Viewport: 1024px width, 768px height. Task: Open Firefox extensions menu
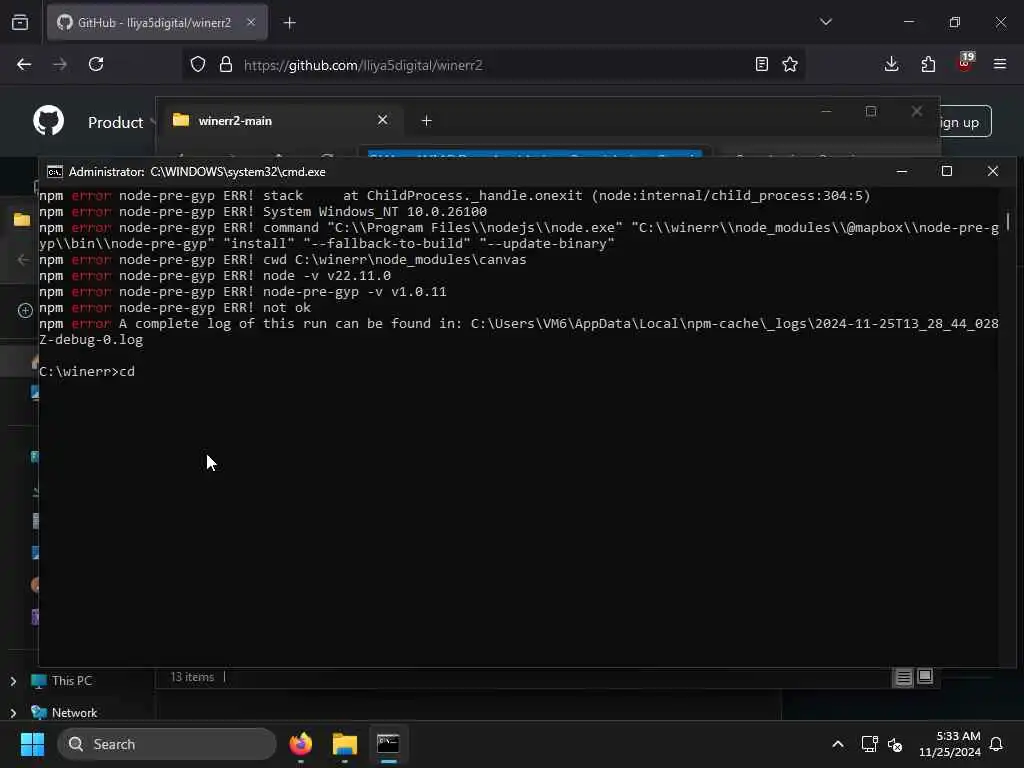tap(928, 65)
